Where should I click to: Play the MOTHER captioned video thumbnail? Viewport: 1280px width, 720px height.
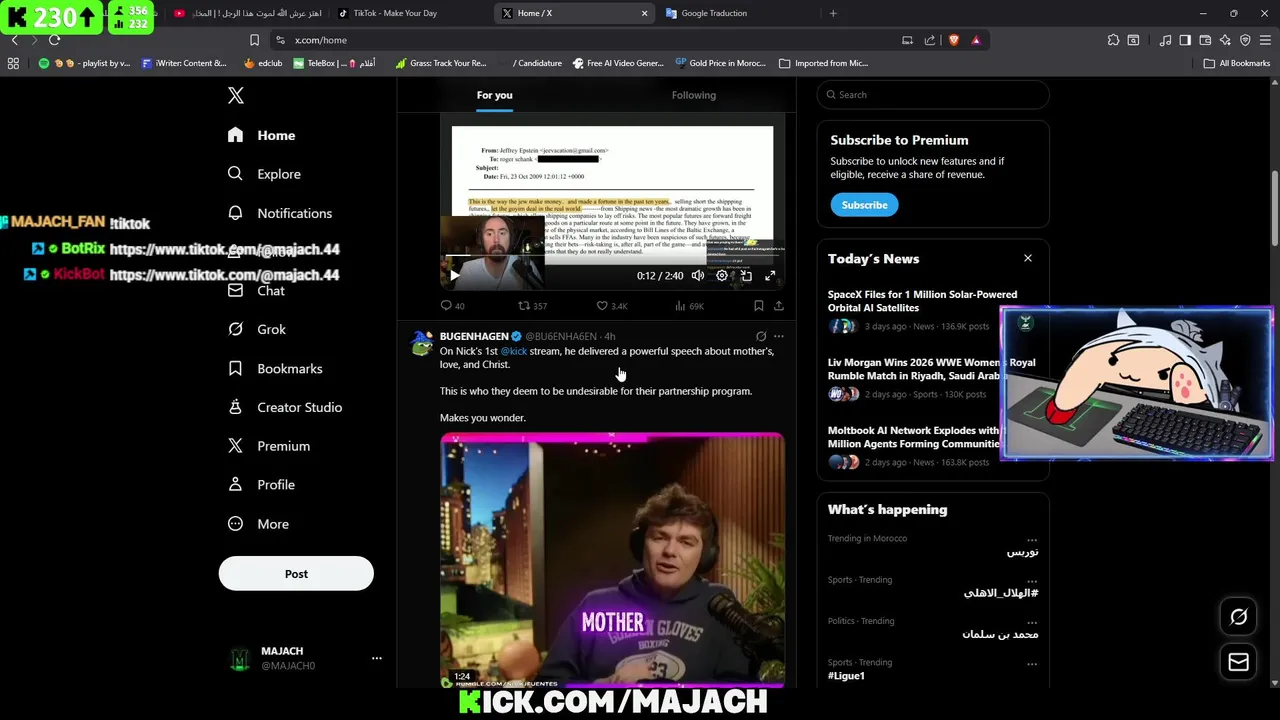[612, 560]
